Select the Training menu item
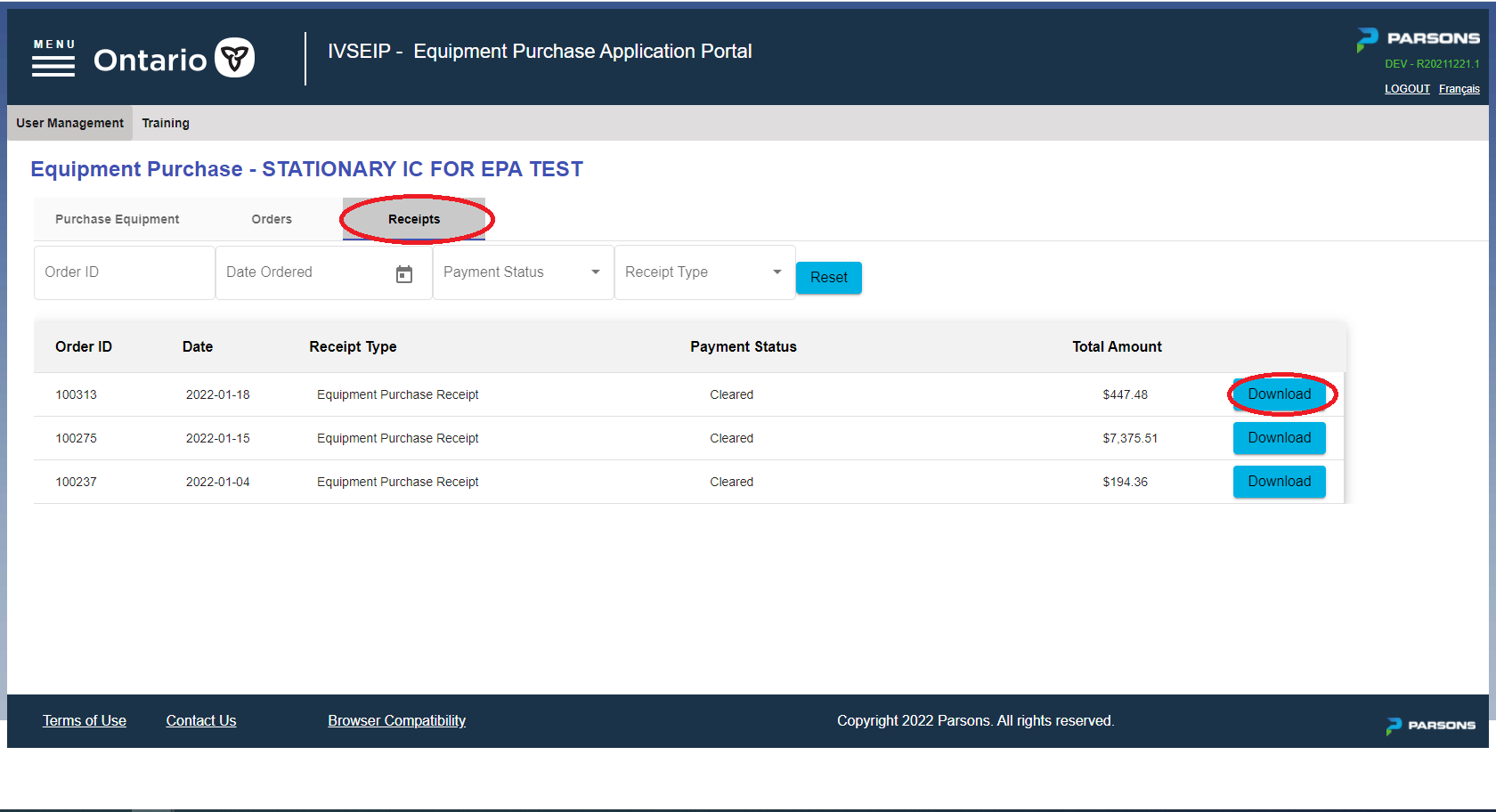 pyautogui.click(x=166, y=122)
